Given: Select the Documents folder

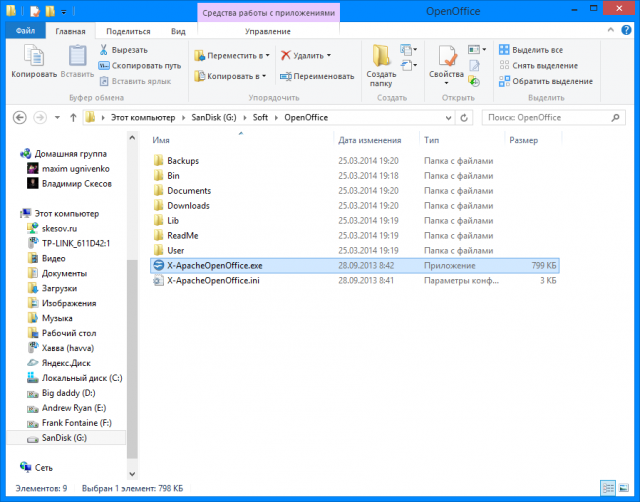Looking at the screenshot, I should [355, 191].
